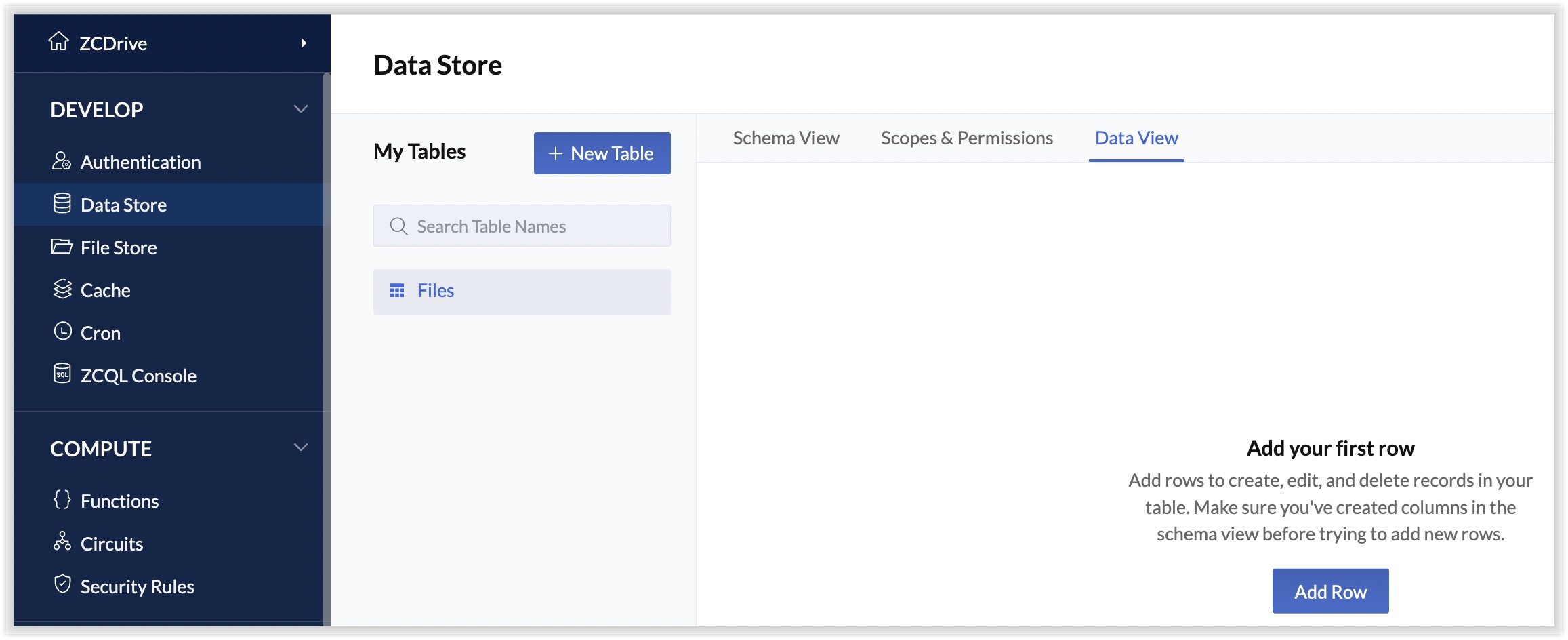Open the Scopes & Permissions tab
1568x640 pixels.
coord(967,138)
